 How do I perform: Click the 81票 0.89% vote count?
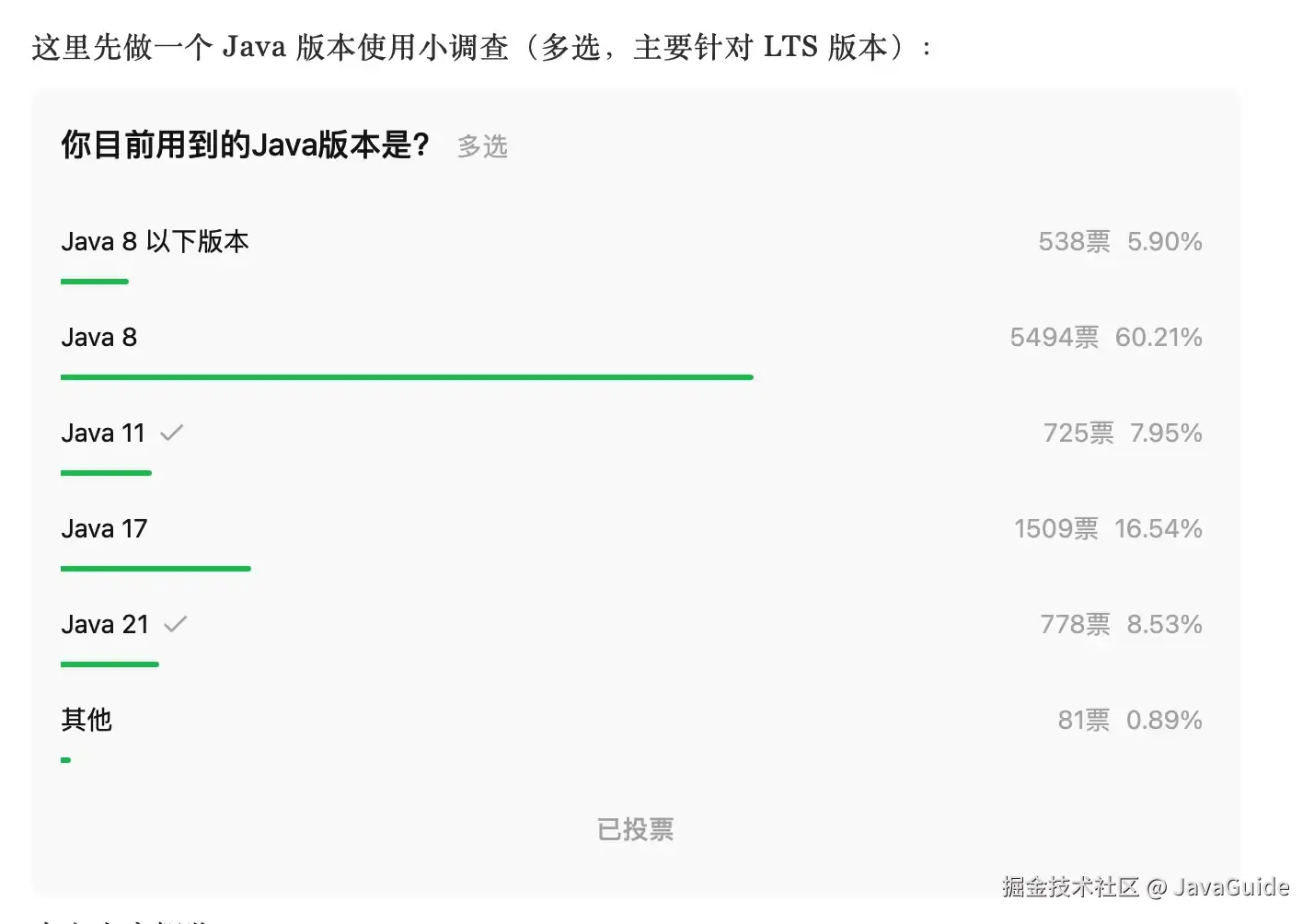coord(1129,720)
